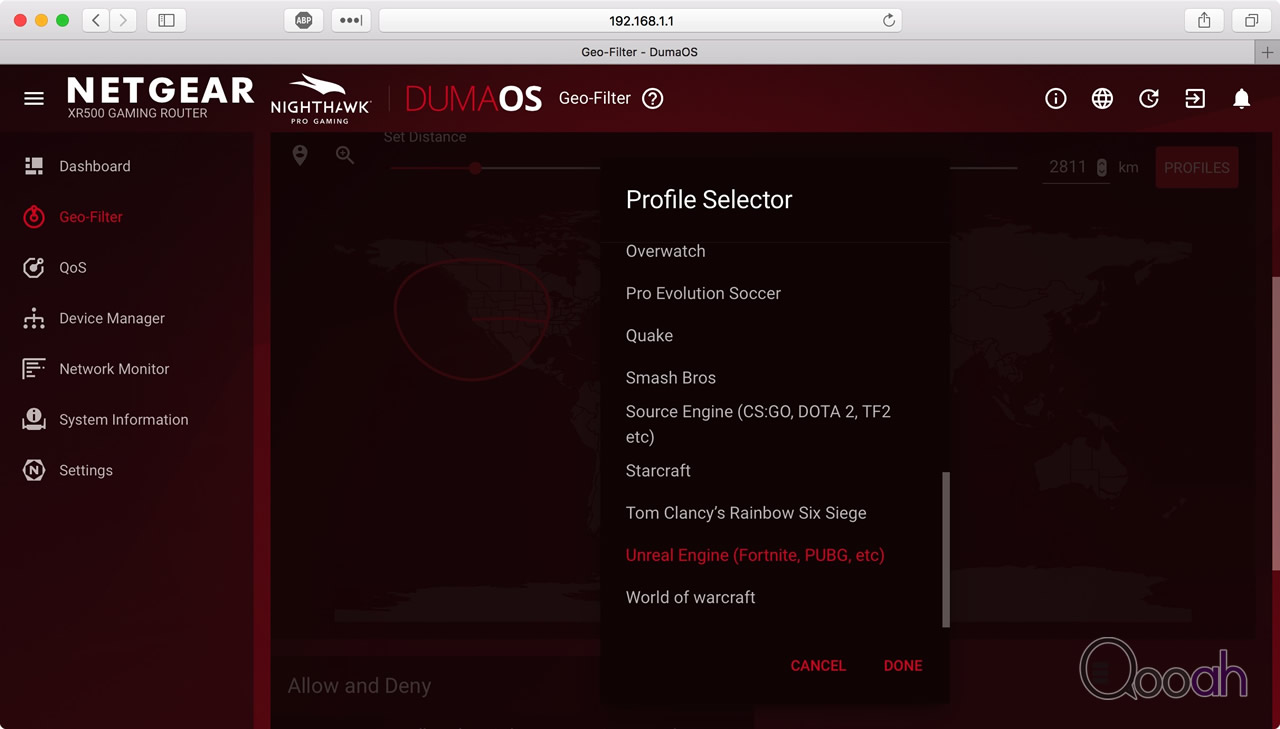Click the password extension dots icon
Image resolution: width=1280 pixels, height=729 pixels.
tap(351, 20)
